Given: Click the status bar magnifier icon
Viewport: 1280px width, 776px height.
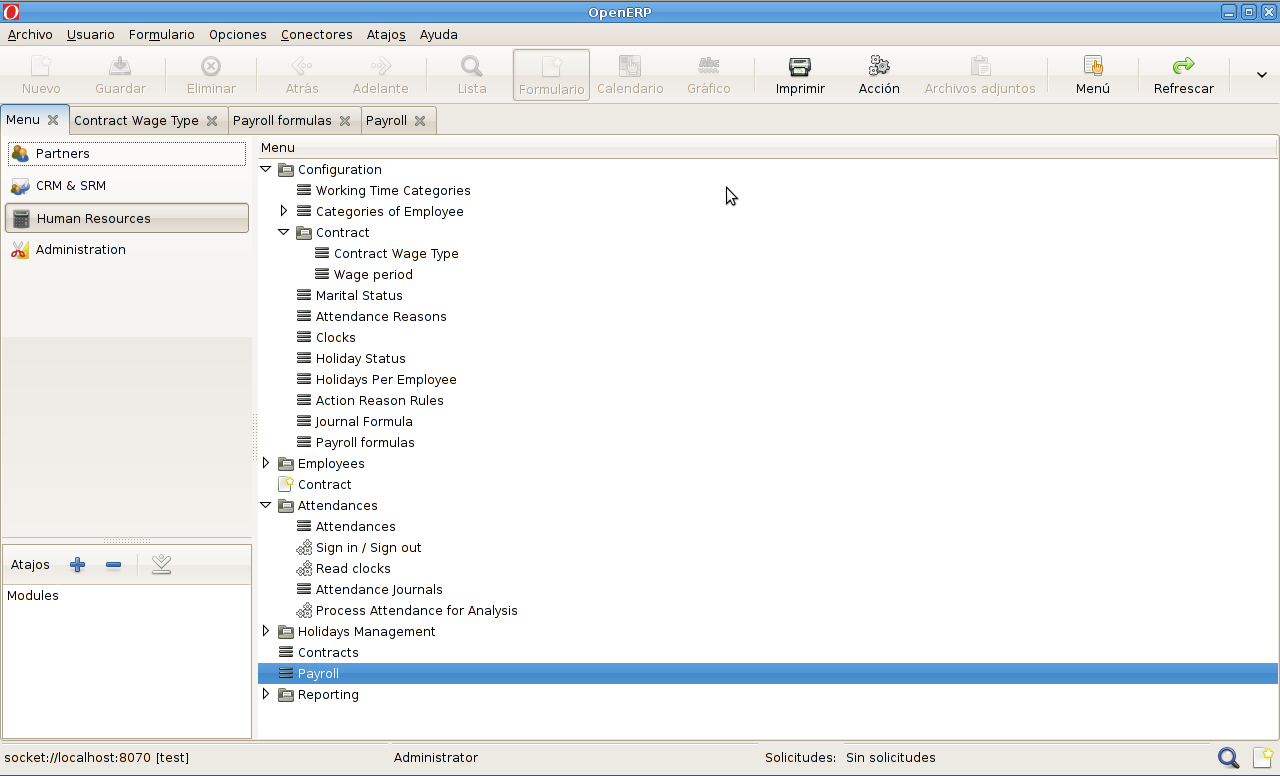Looking at the screenshot, I should pyautogui.click(x=1228, y=758).
